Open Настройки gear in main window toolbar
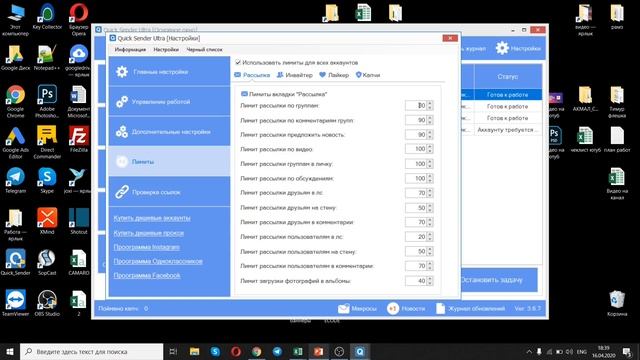 click(518, 48)
